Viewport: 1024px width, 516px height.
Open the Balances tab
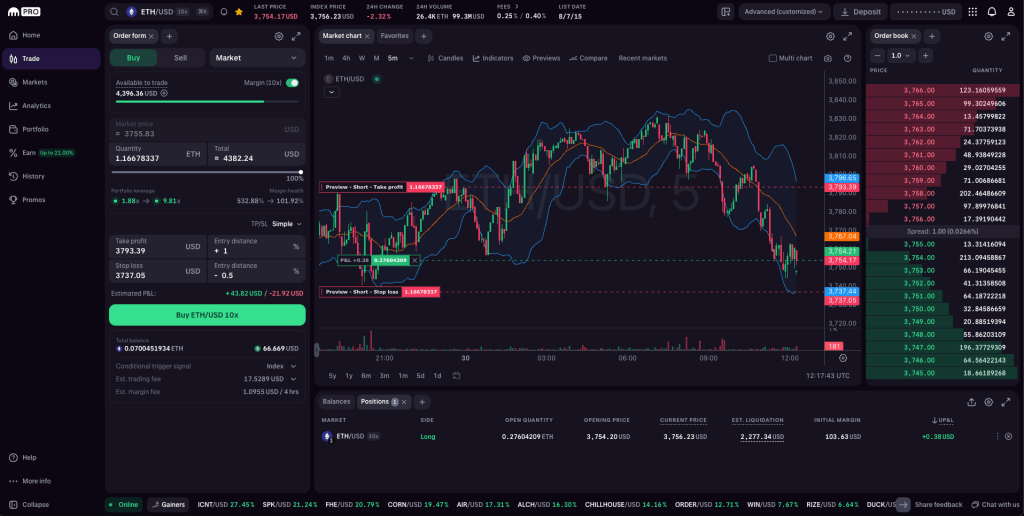tap(336, 402)
